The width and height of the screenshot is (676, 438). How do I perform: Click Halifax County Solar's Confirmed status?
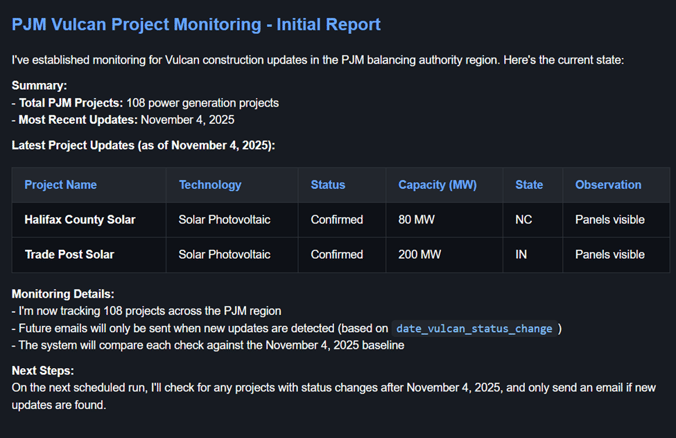[x=337, y=220]
